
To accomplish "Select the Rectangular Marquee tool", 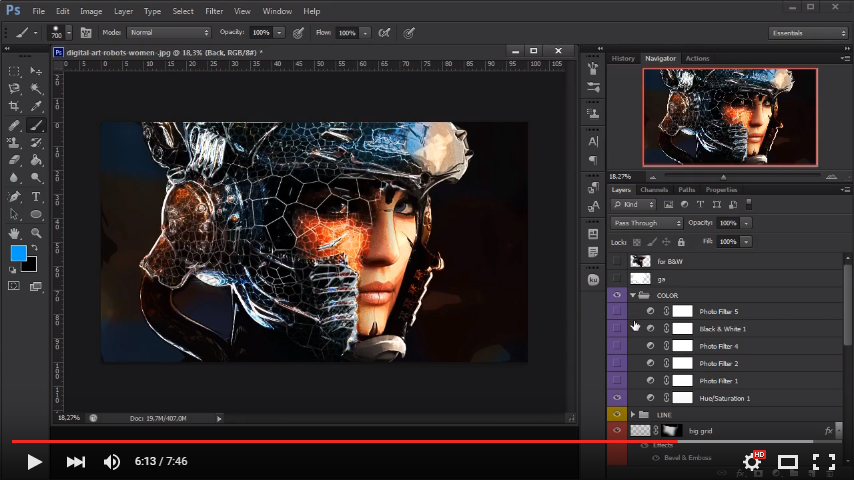I will click(x=14, y=71).
